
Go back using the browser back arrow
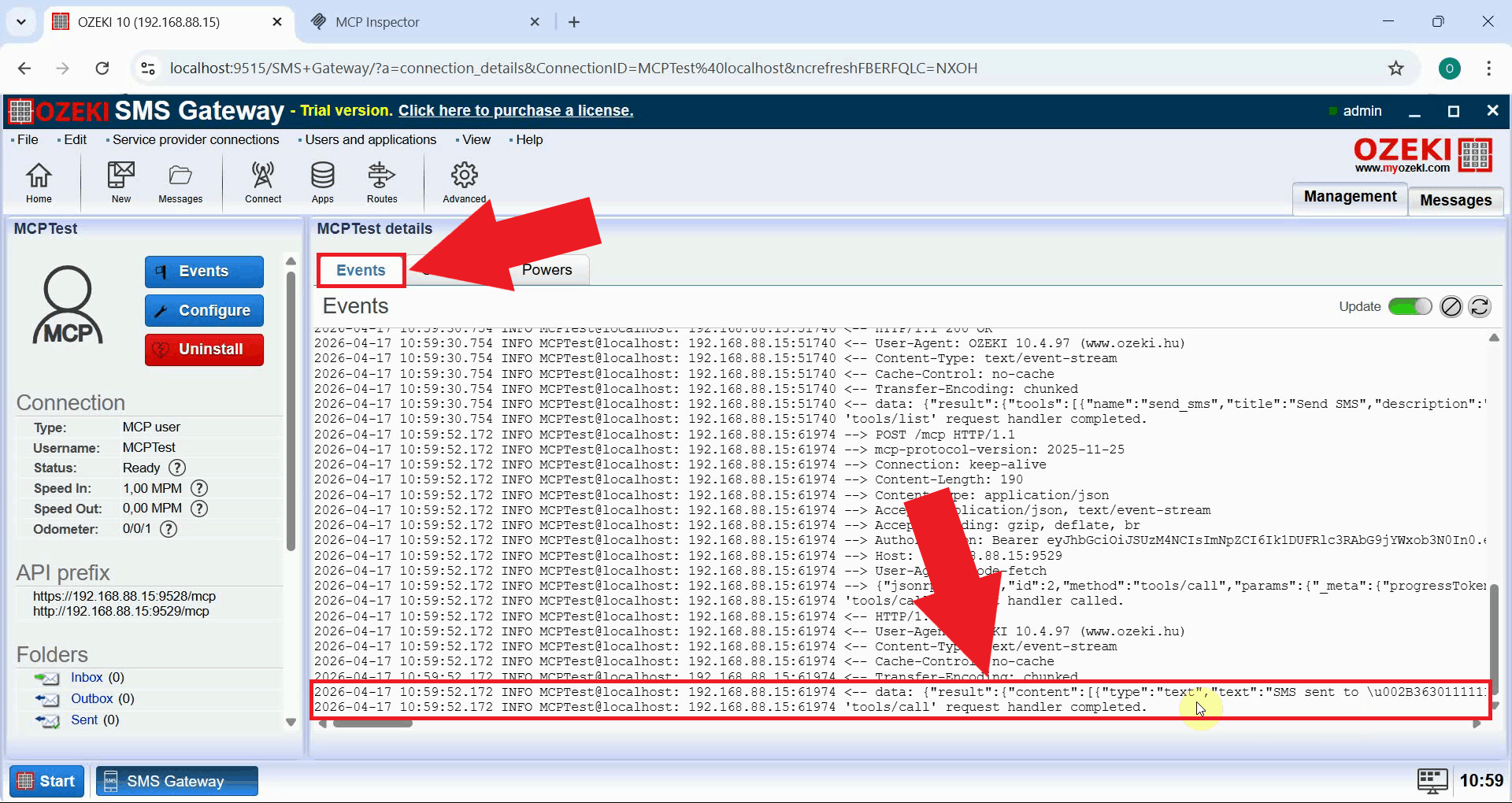tap(24, 68)
